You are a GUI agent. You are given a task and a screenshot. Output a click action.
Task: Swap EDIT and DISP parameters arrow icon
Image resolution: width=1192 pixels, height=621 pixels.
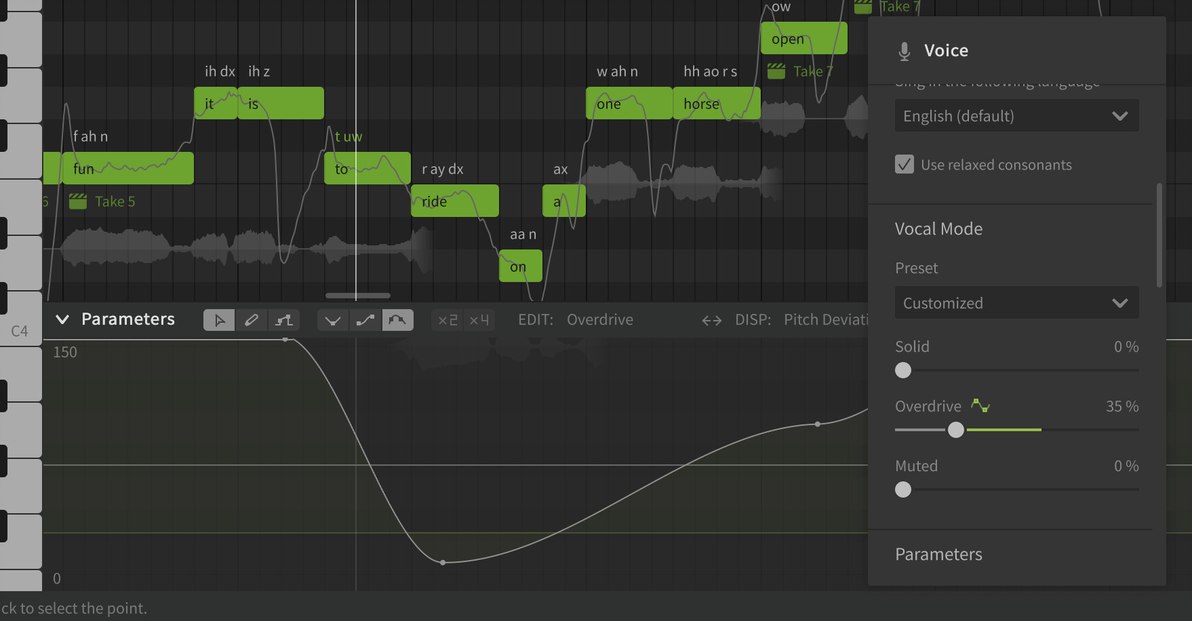click(x=712, y=320)
